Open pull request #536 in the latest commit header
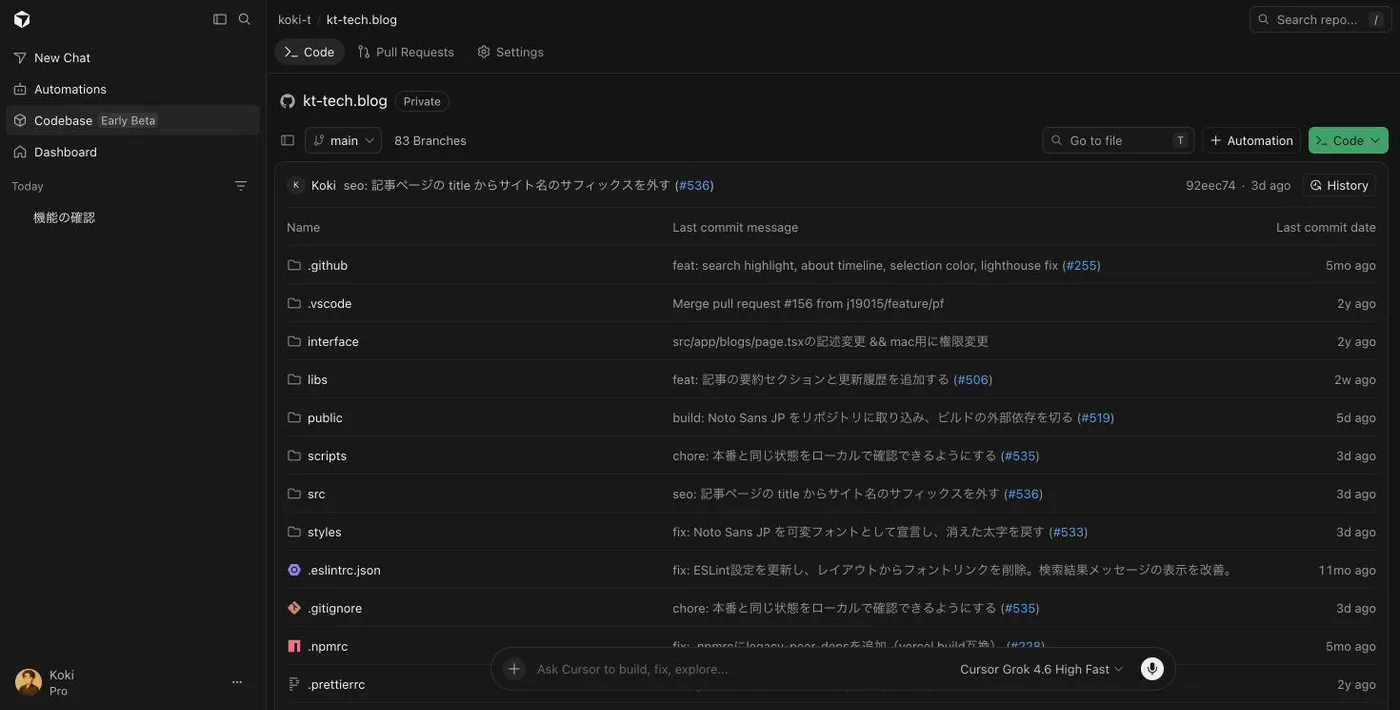The width and height of the screenshot is (1400, 710). (x=695, y=185)
